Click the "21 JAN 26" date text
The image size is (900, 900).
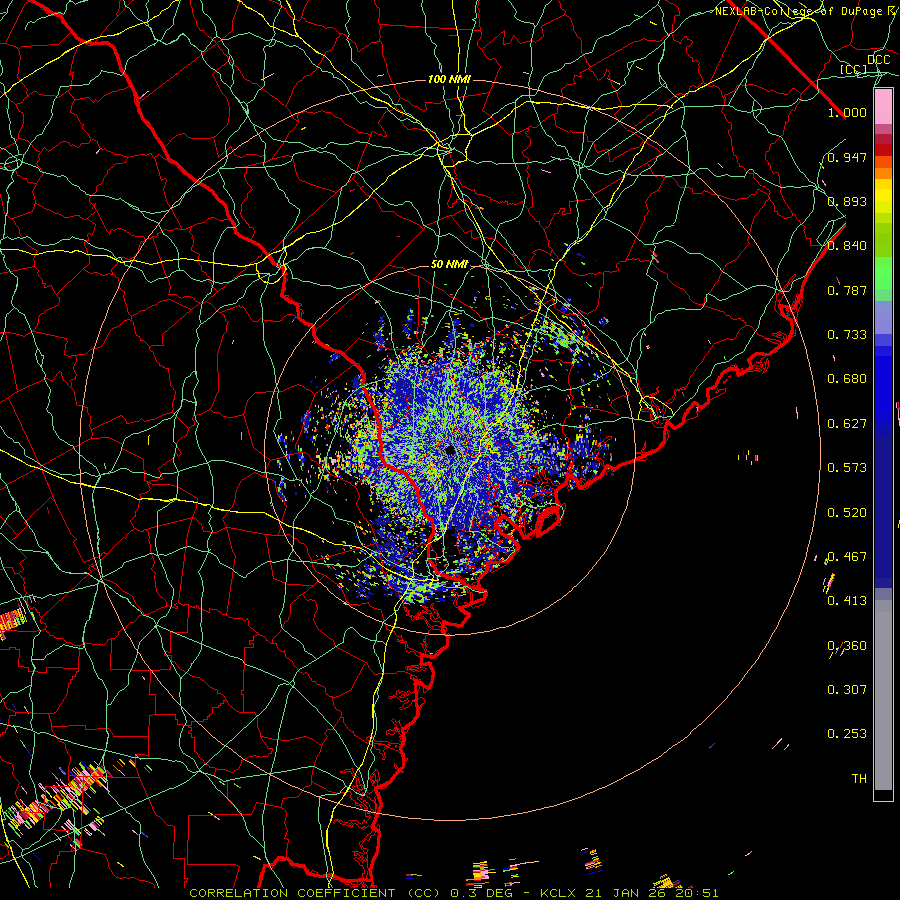626,893
